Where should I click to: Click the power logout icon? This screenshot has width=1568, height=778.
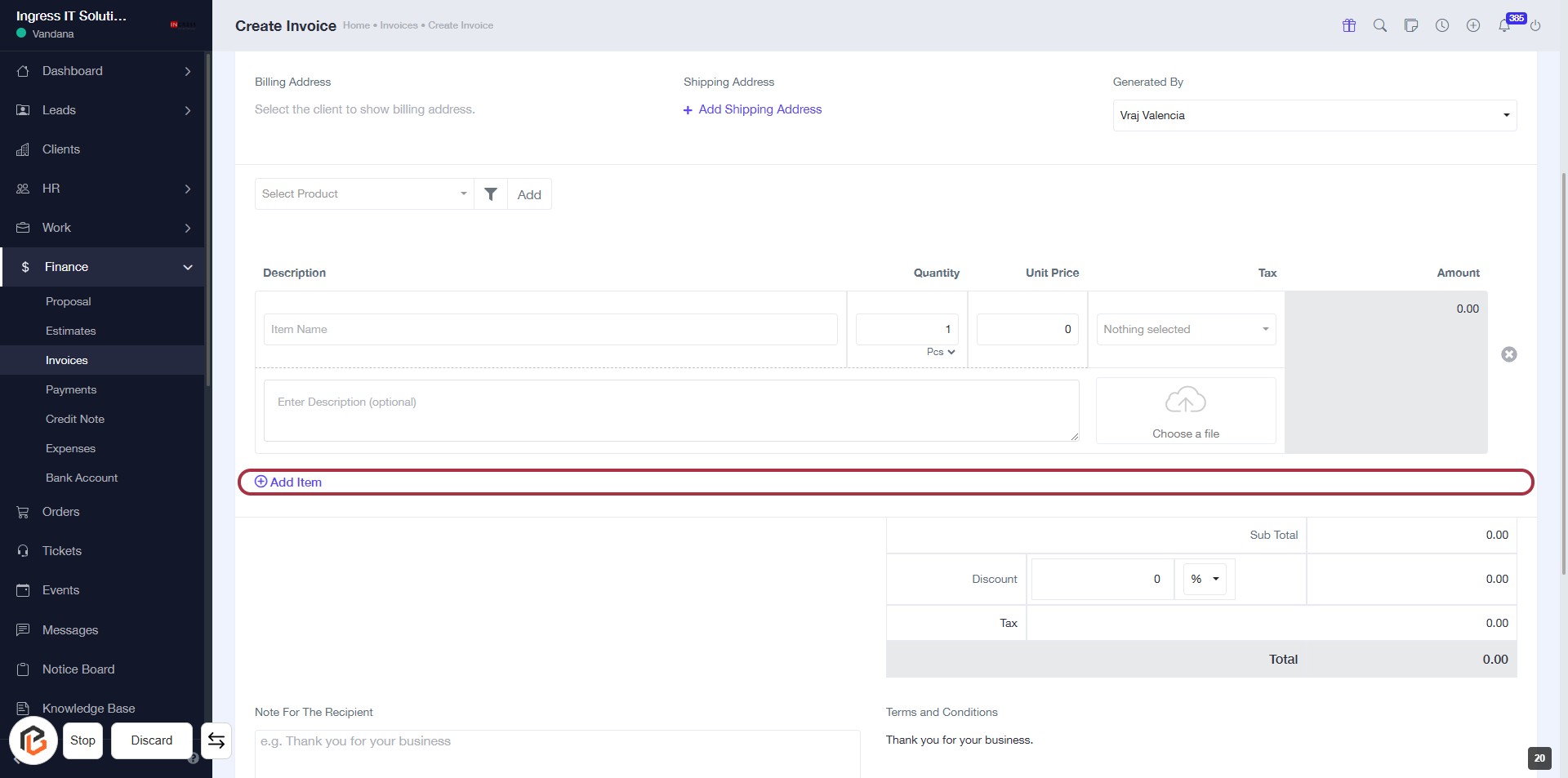[1535, 25]
